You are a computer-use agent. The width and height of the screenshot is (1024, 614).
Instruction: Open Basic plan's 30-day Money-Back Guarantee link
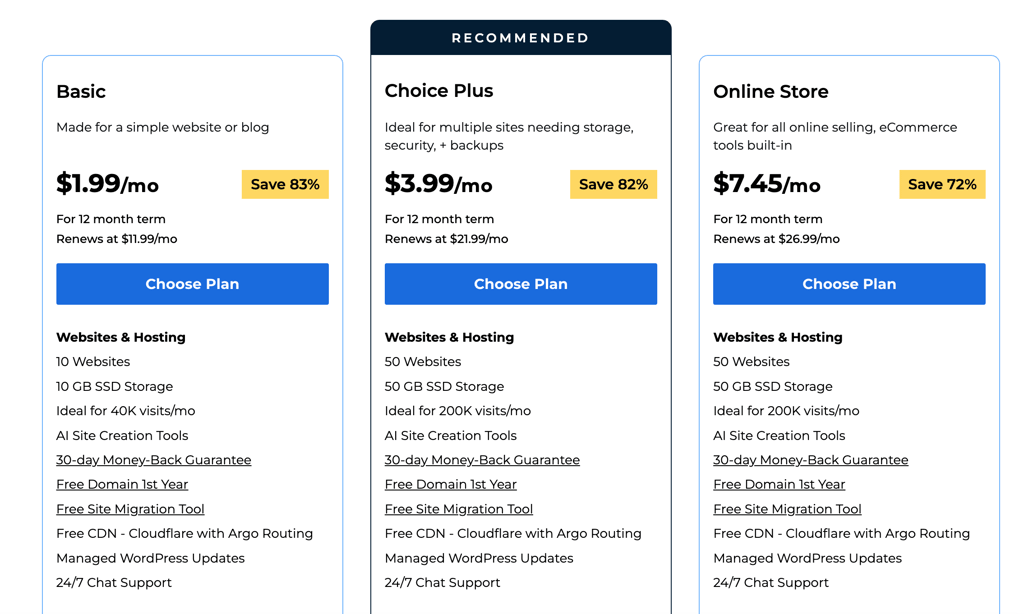(x=153, y=460)
